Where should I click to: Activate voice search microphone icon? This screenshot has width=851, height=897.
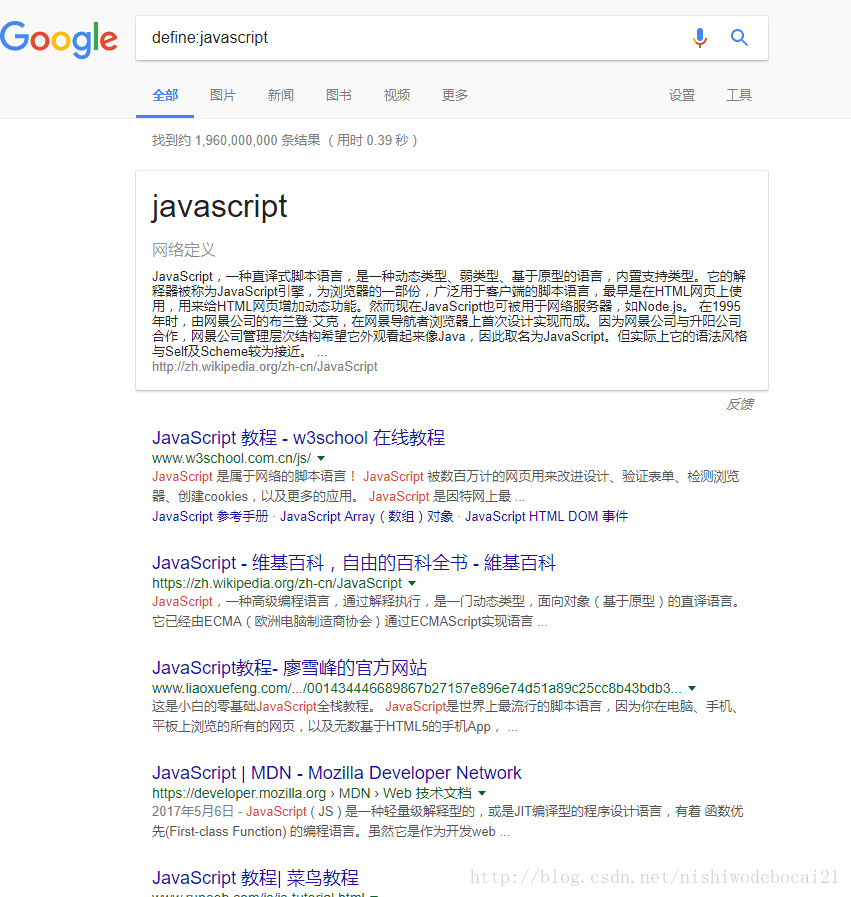pyautogui.click(x=699, y=38)
